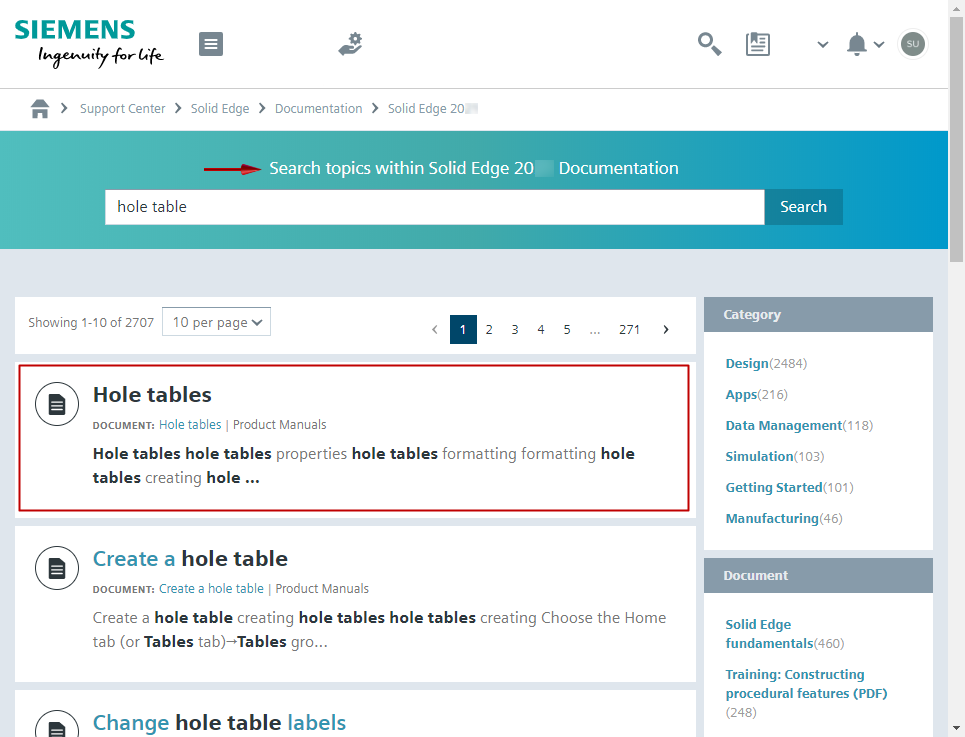Click document icon beside Create a hole table

coord(57,568)
